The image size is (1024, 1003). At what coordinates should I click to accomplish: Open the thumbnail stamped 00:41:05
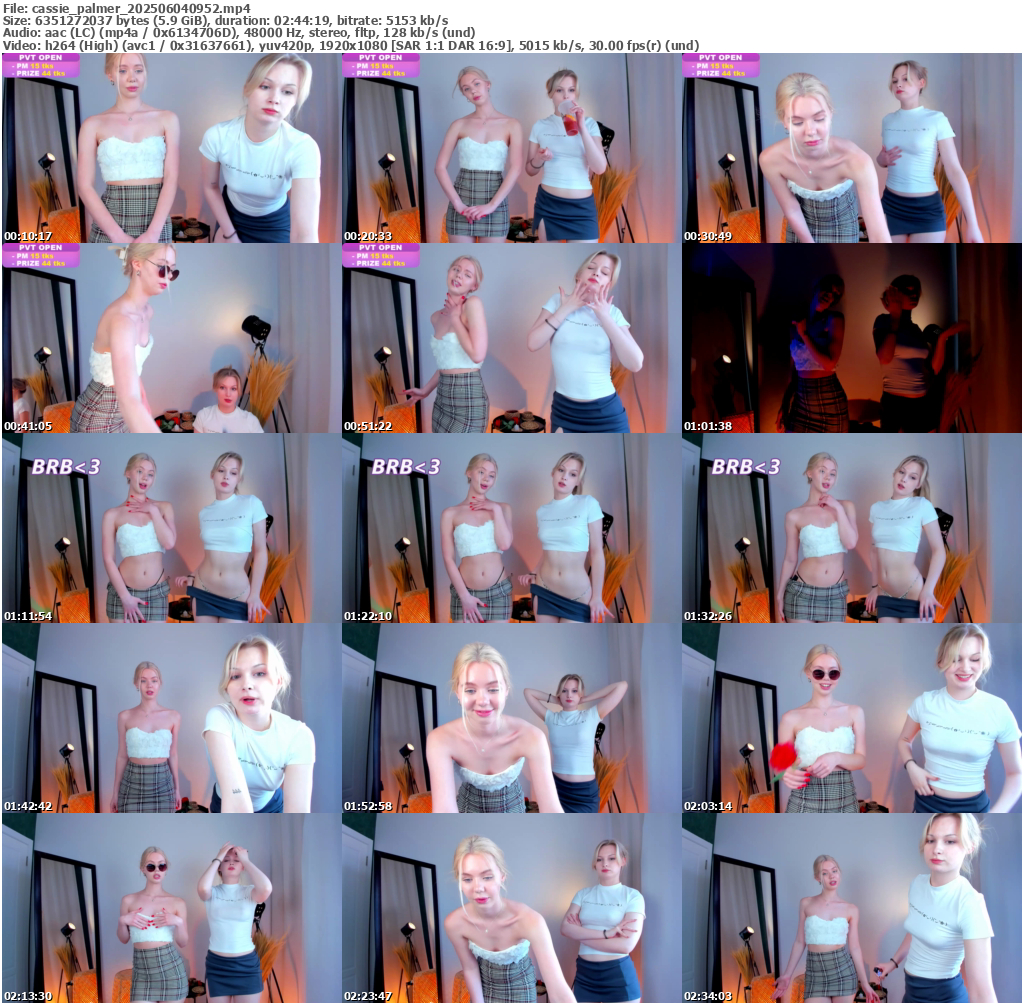click(171, 338)
